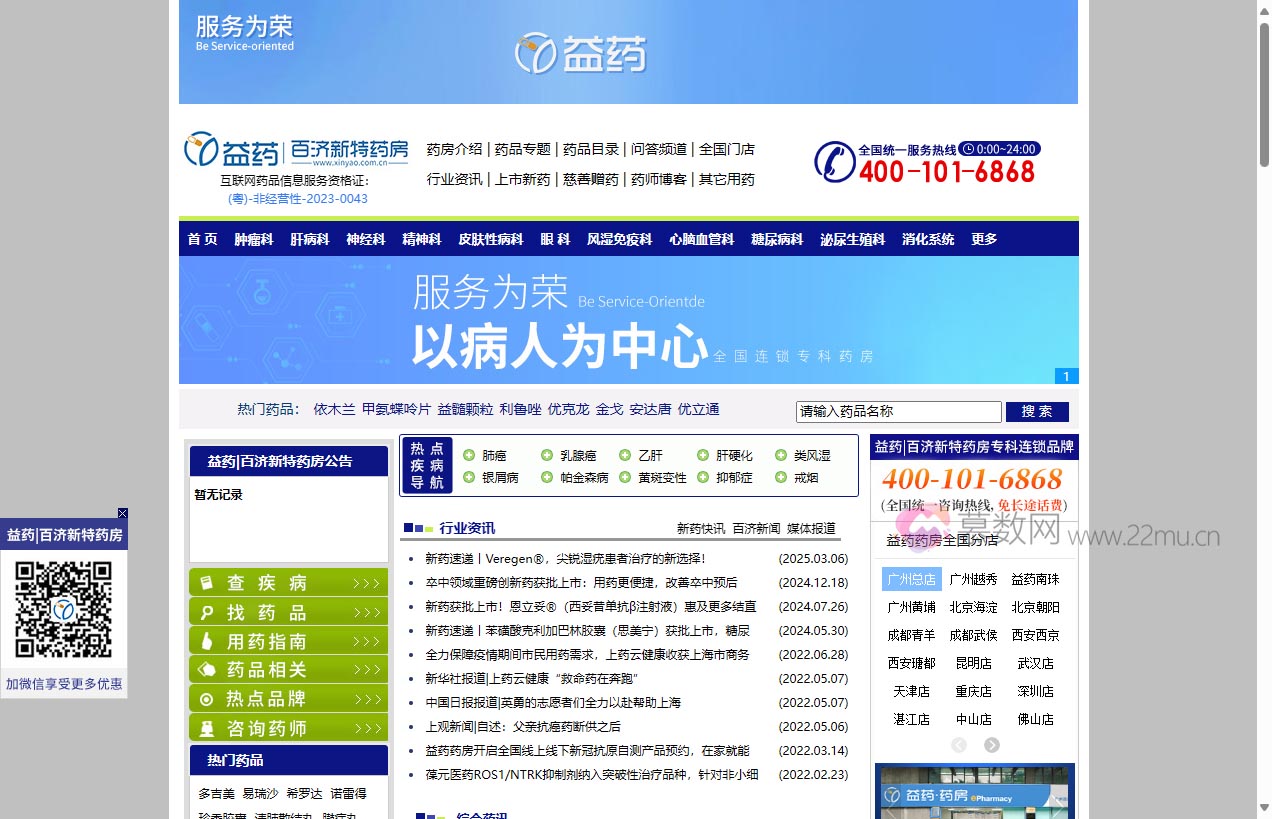1272x819 pixels.
Task: Click the green plus icon beside 银屑病
Action: point(469,477)
